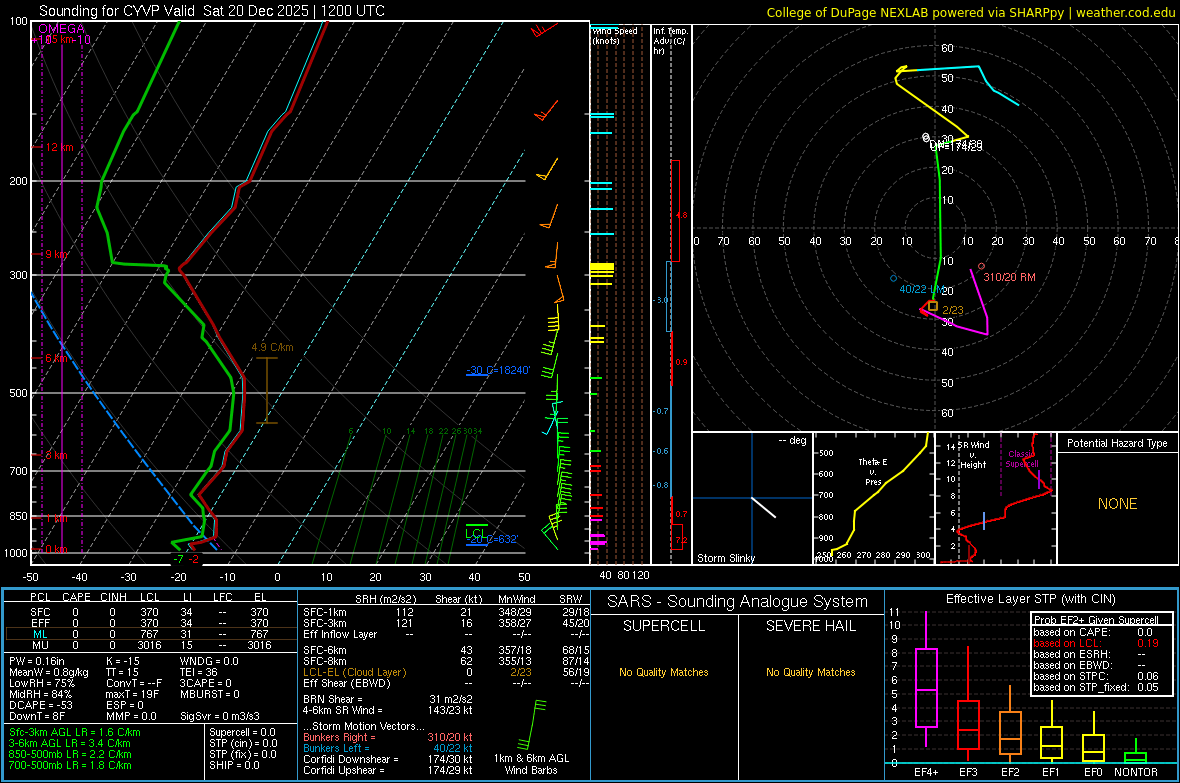
Task: Select the 'SFC' parcel row
Action: 149,612
